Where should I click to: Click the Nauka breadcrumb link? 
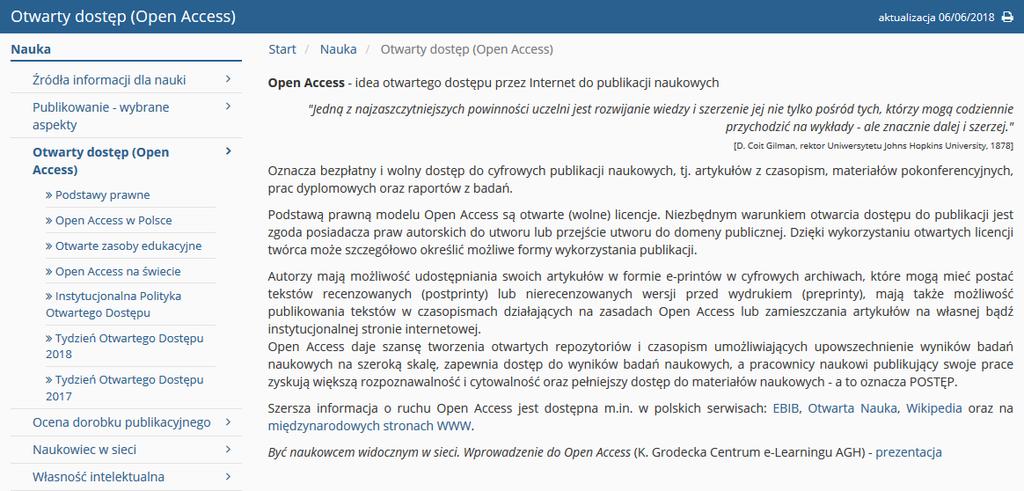tap(338, 49)
